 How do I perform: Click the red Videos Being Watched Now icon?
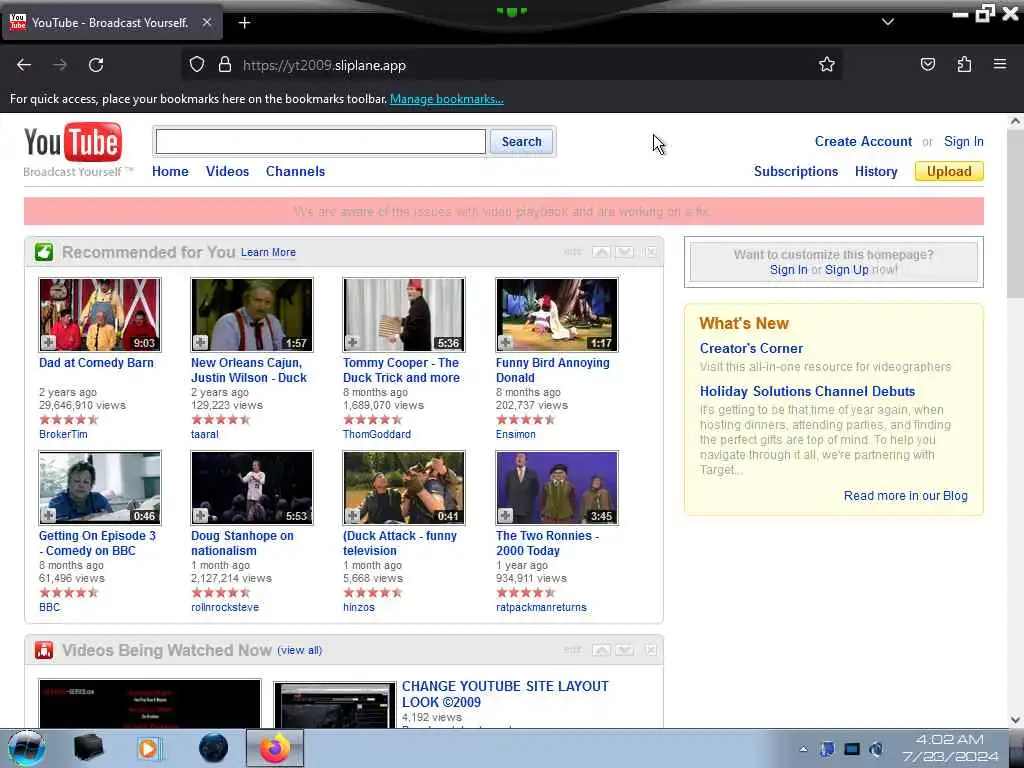[x=44, y=650]
